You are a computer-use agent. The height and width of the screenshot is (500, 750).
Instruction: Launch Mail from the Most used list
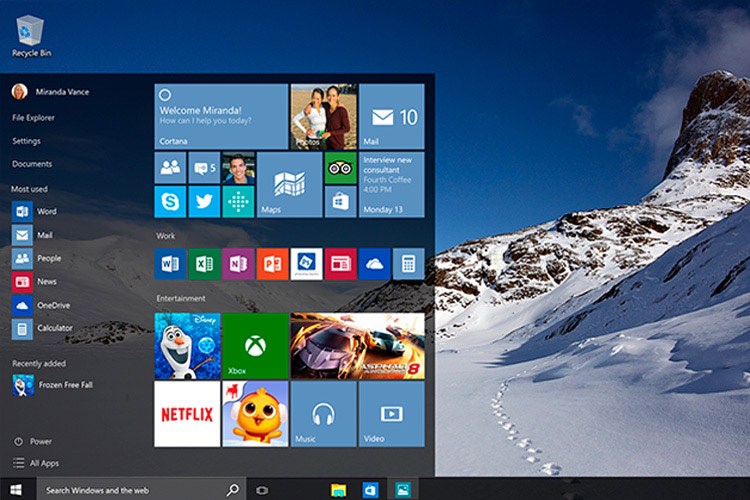[33, 234]
